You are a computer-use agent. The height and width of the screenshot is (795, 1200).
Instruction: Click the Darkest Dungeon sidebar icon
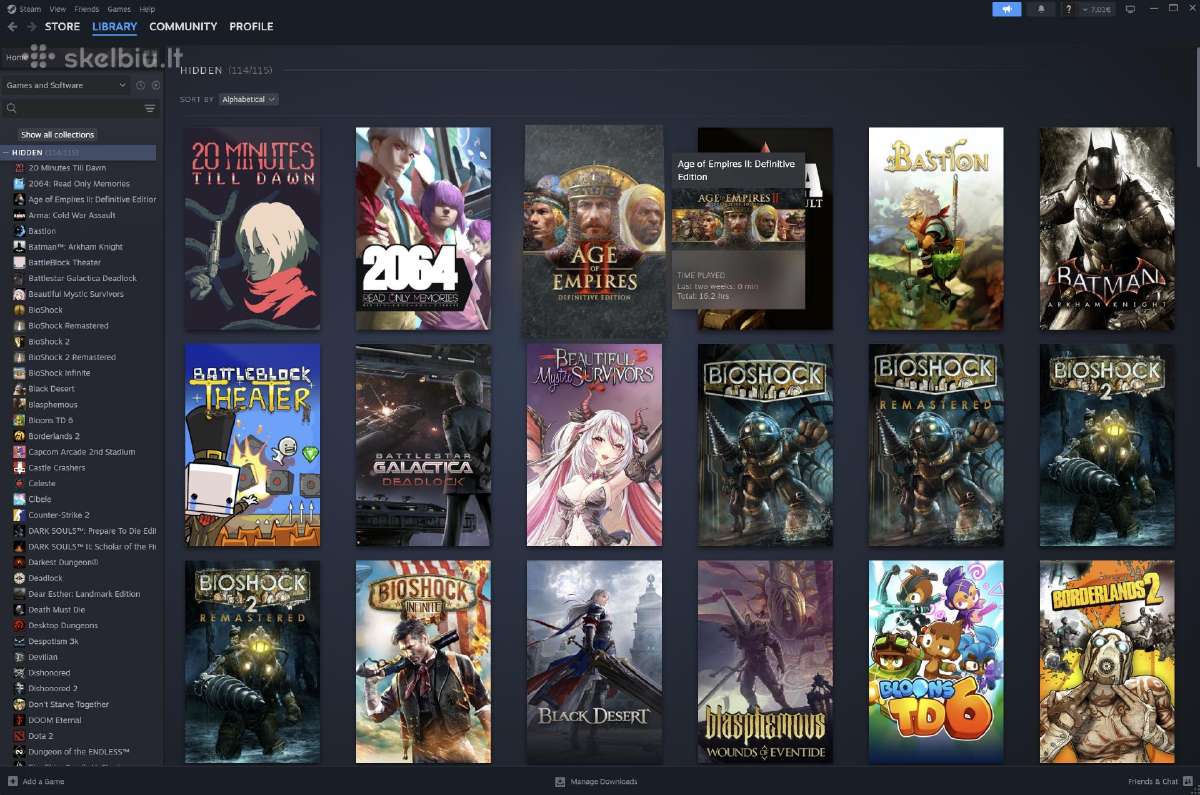19,562
